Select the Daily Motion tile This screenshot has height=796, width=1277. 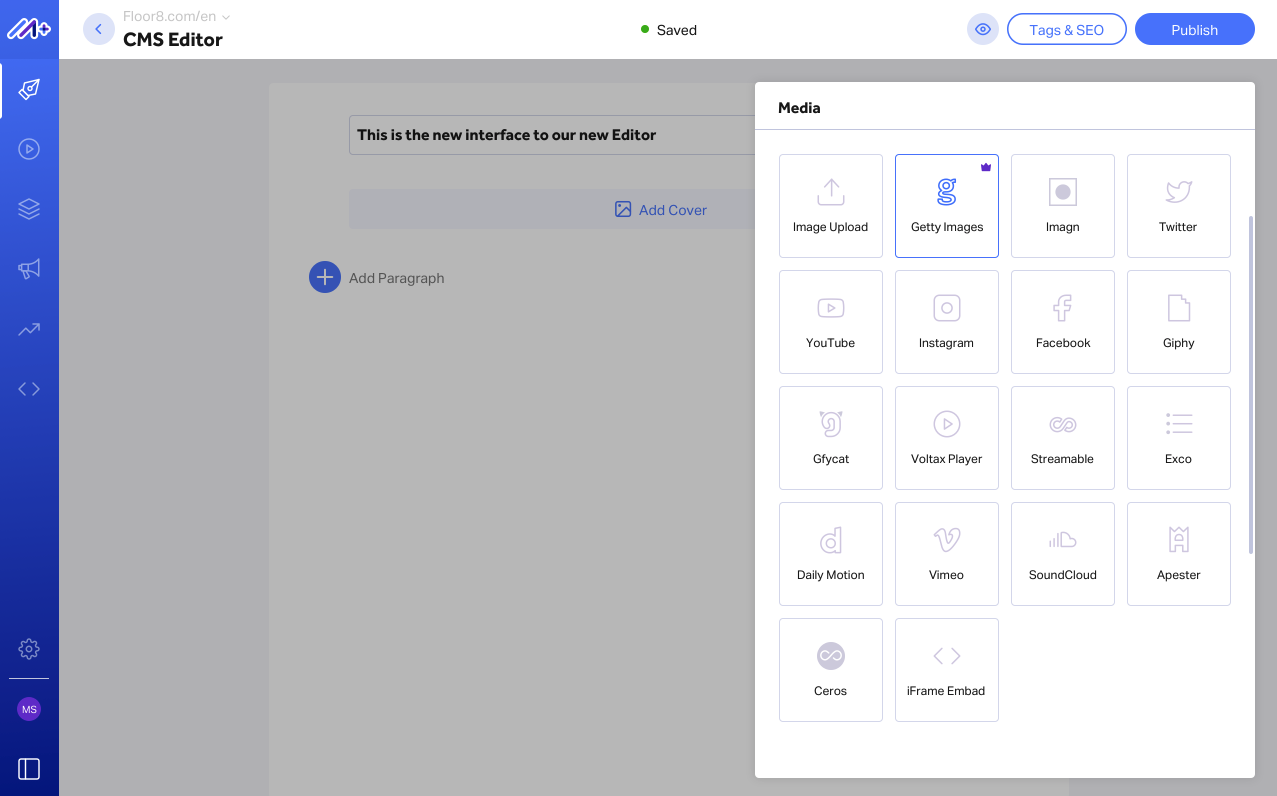tap(830, 554)
